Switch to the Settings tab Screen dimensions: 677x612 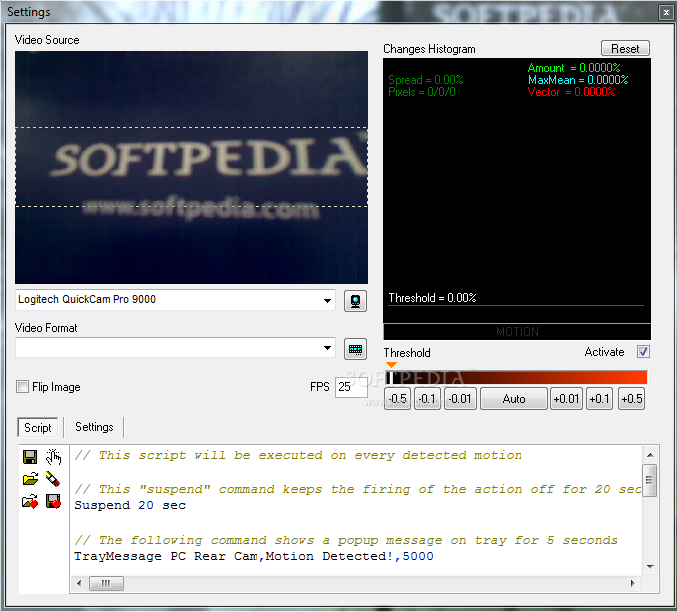tap(94, 427)
